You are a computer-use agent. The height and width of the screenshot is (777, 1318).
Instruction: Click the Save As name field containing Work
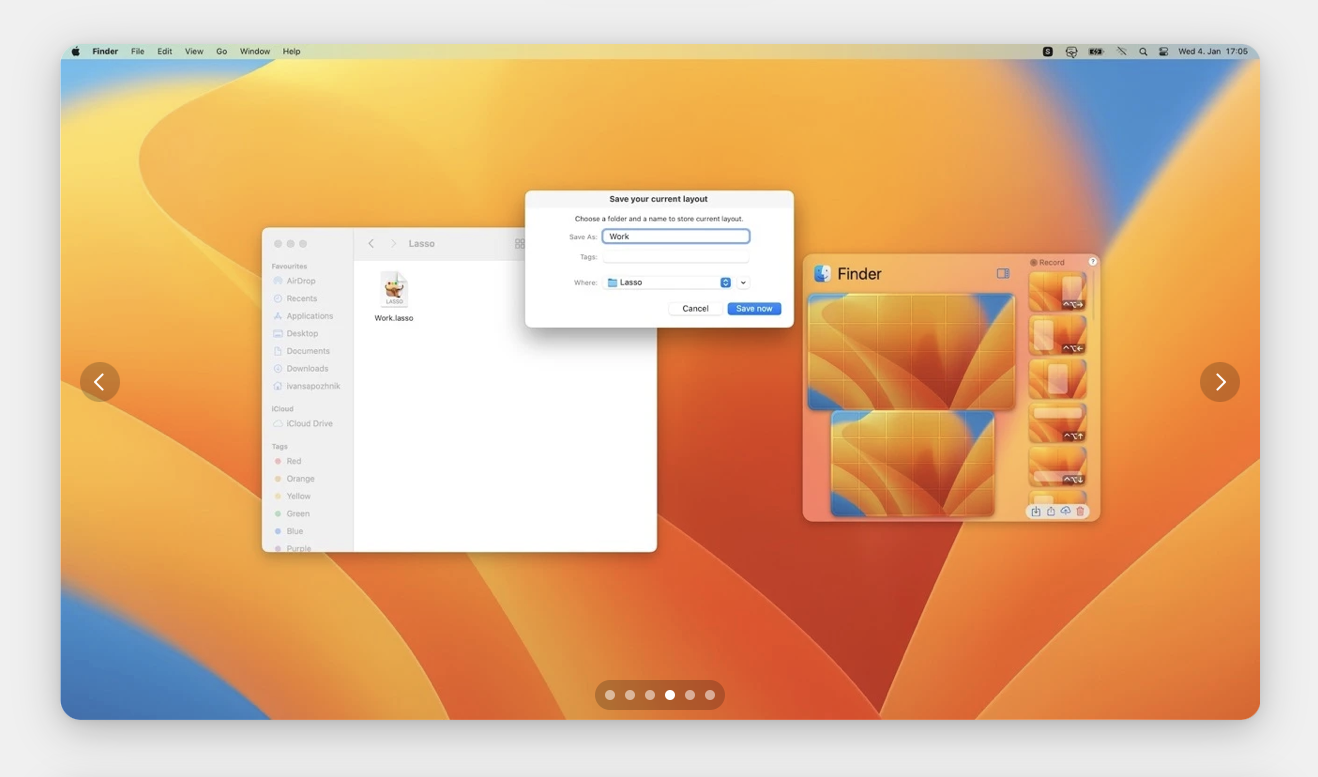click(676, 236)
